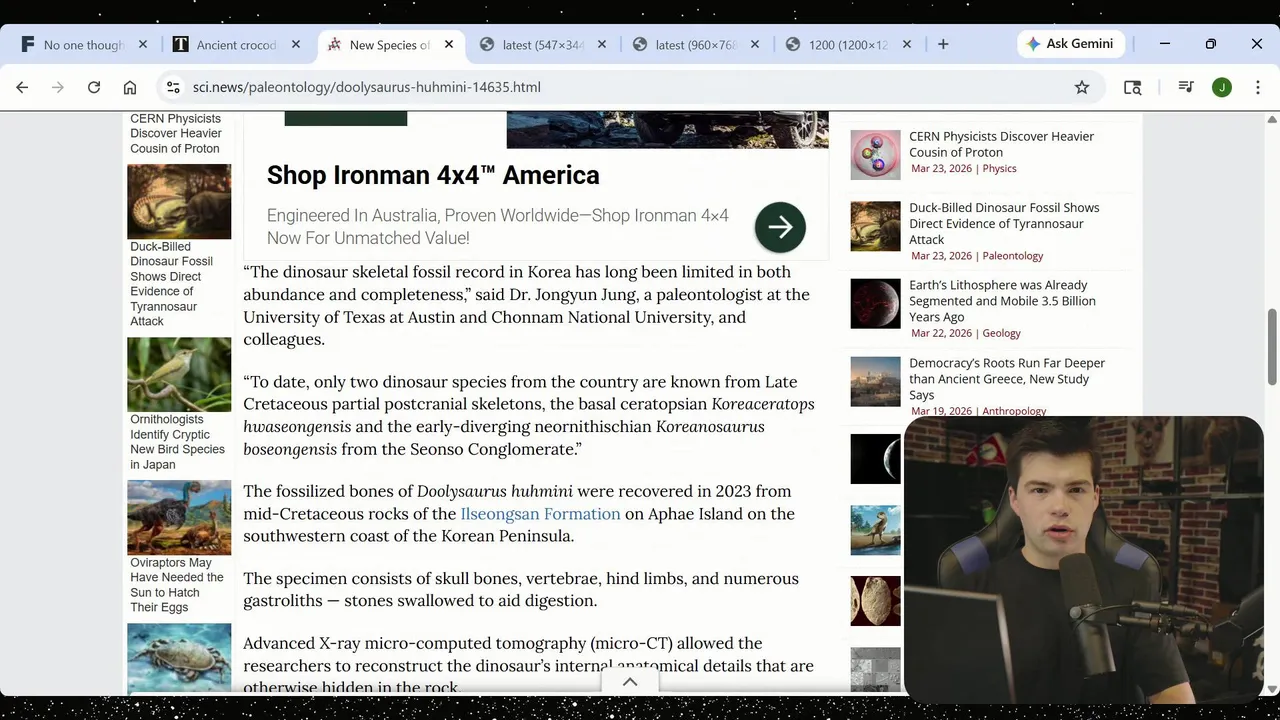Close the 'New Species of' tab
1280x720 pixels.
(x=449, y=44)
